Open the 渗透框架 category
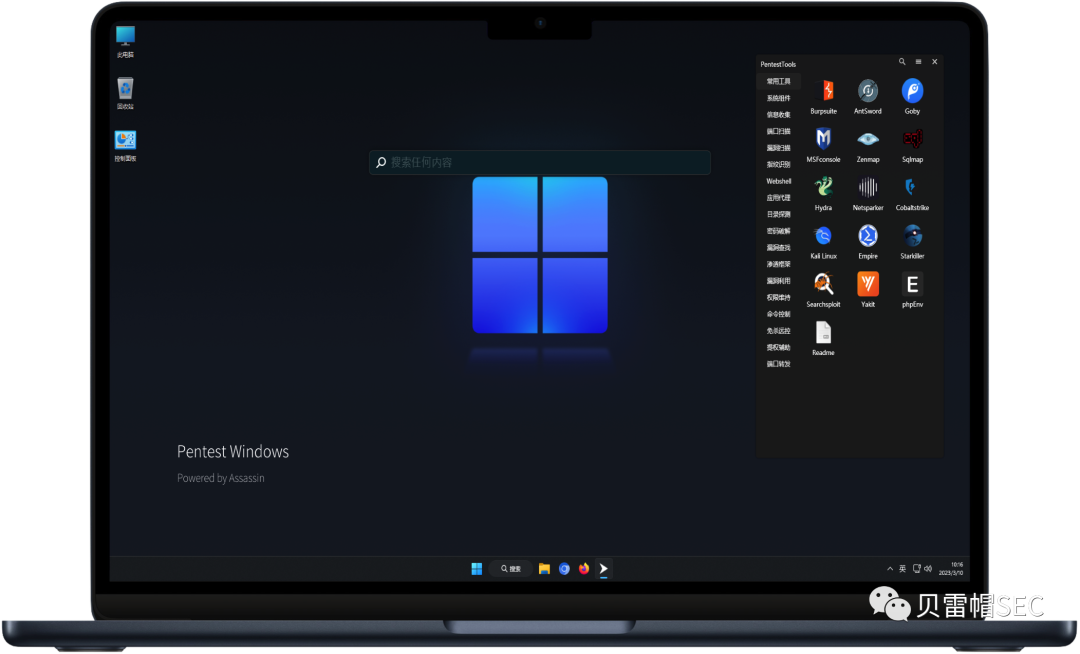Viewport: 1080px width, 654px height. click(x=778, y=264)
